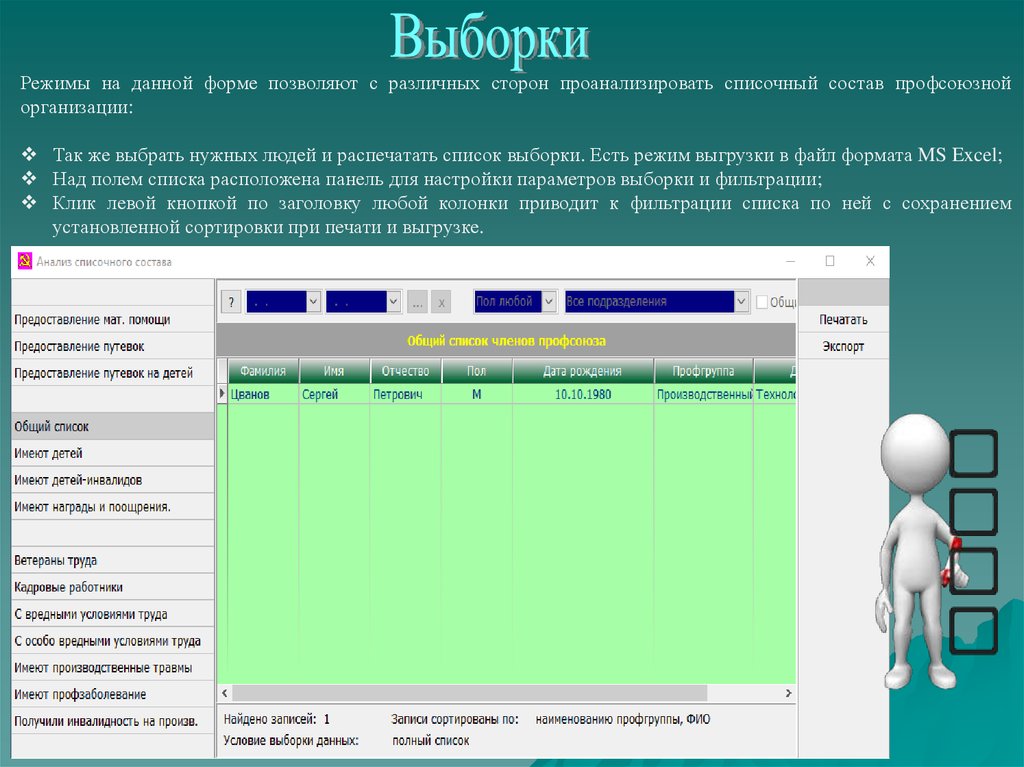Open the first date dropdown
This screenshot has width=1024, height=767.
point(313,302)
